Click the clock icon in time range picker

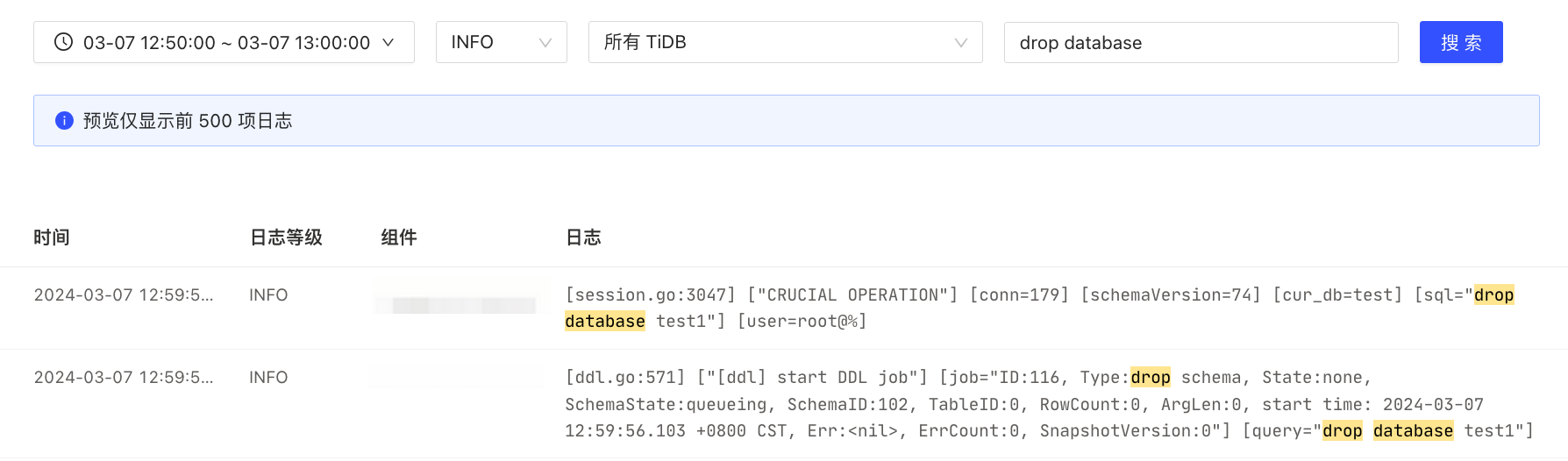[x=63, y=42]
